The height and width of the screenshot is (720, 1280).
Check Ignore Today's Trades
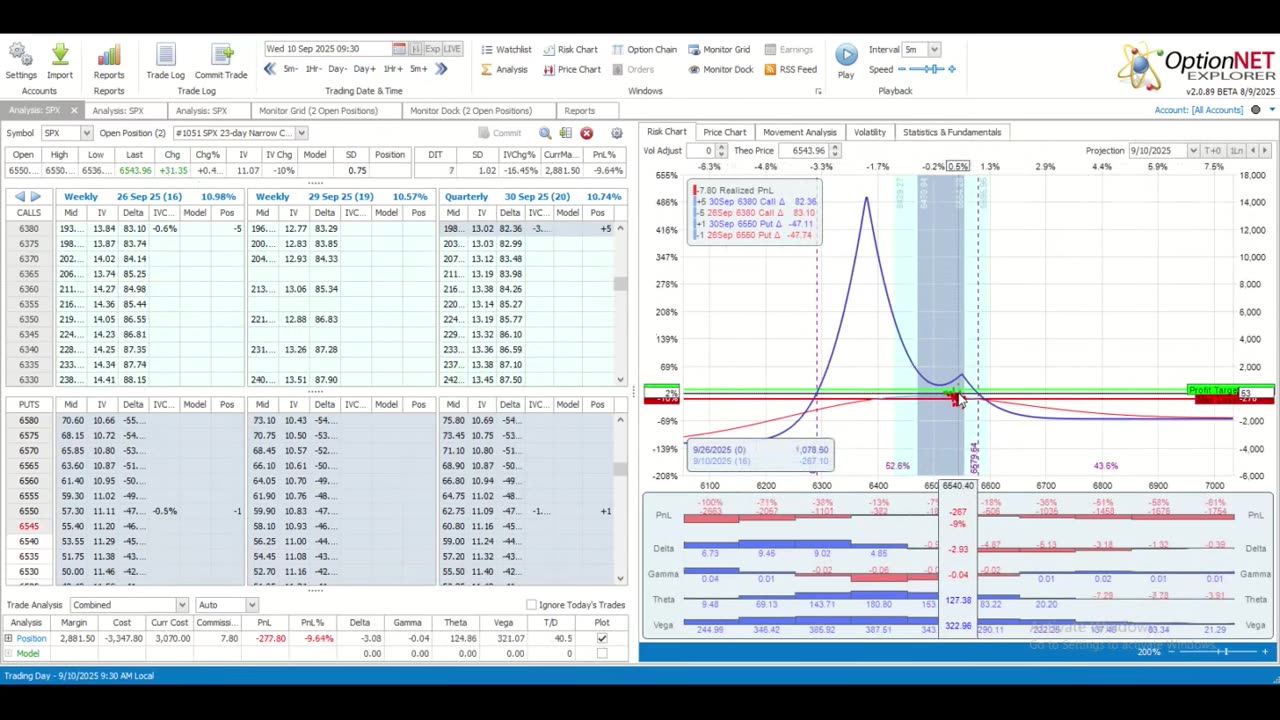click(x=531, y=605)
